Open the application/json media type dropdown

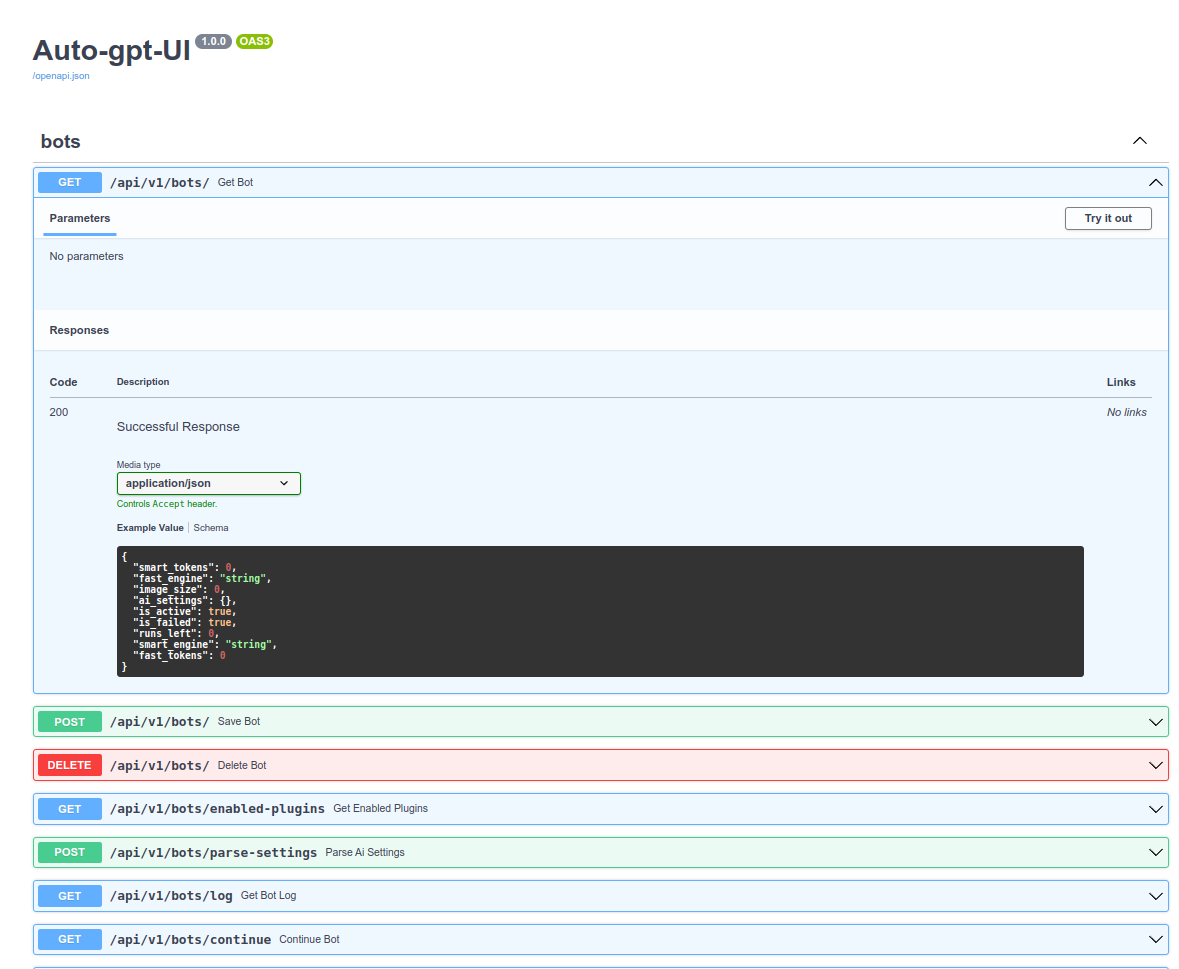tap(208, 483)
